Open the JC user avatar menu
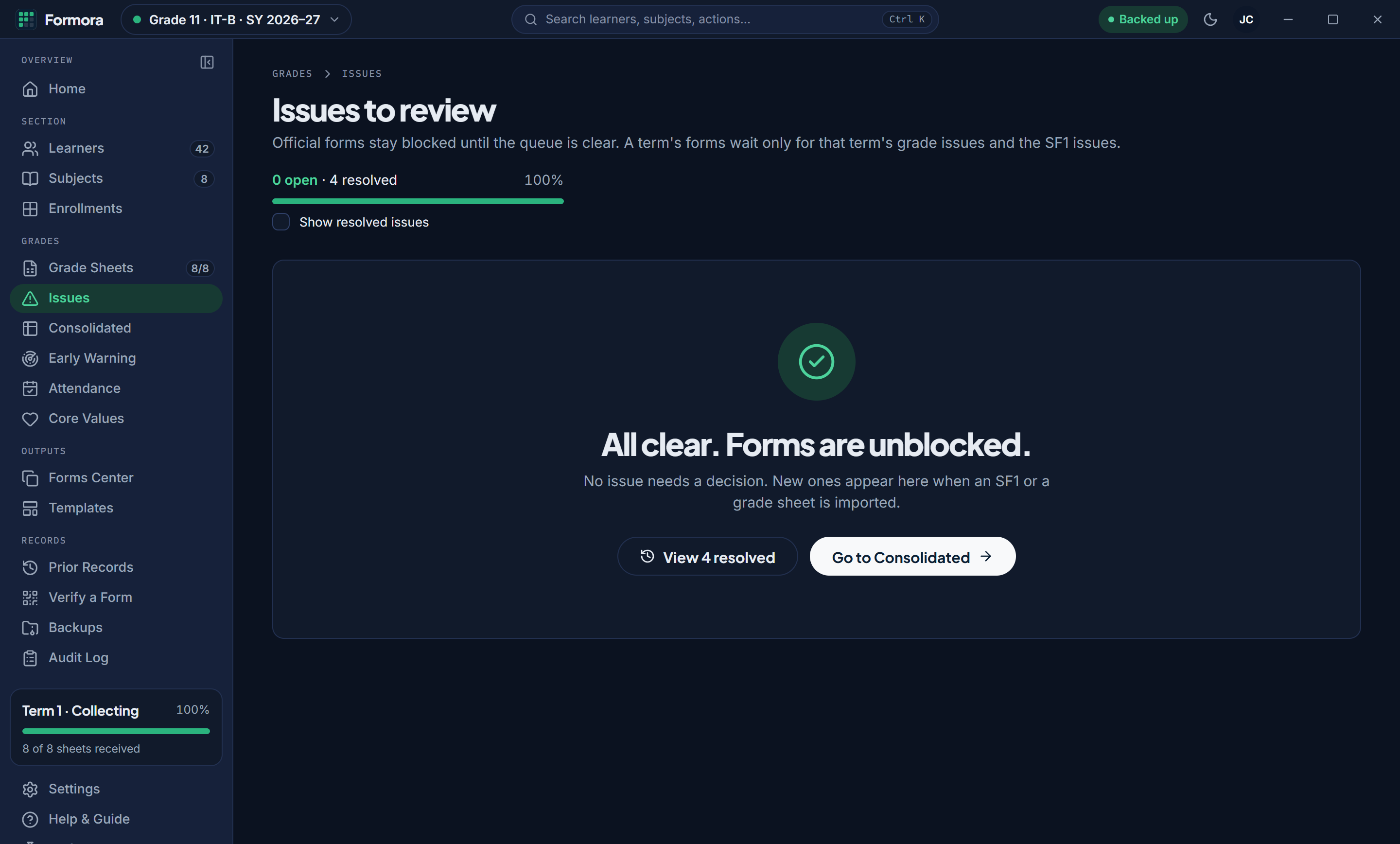The image size is (1400, 844). point(1246,19)
